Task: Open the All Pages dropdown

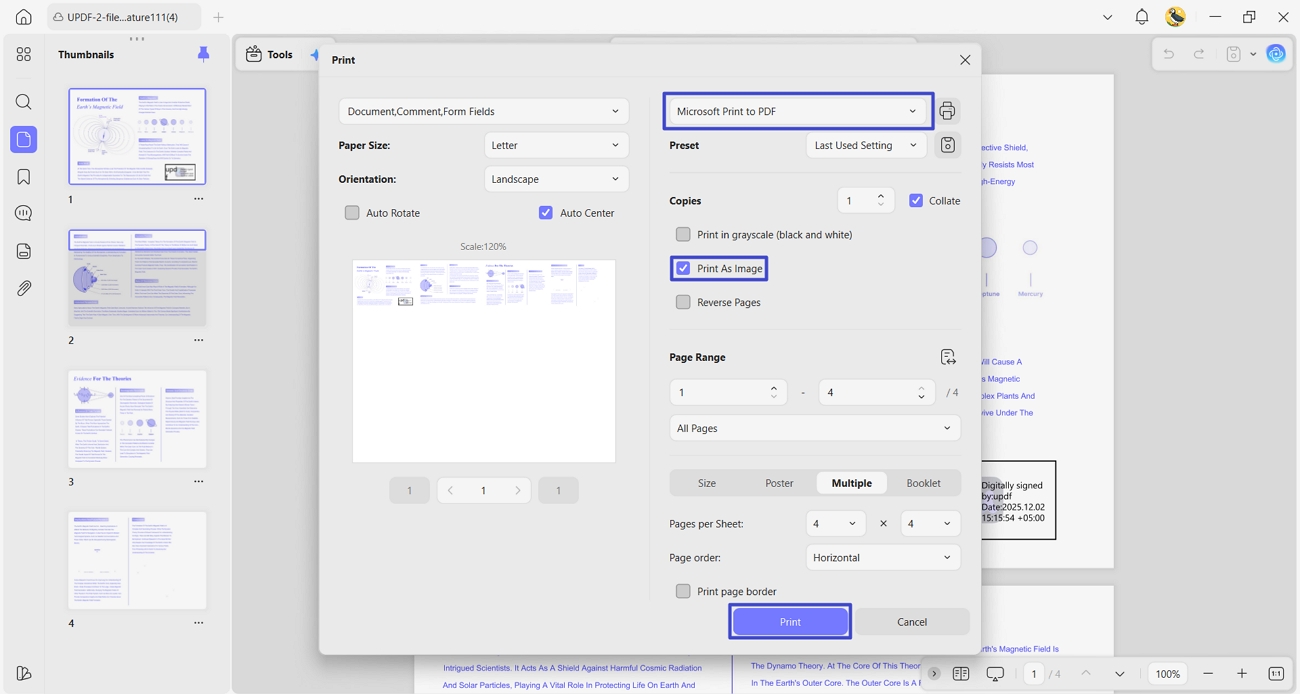Action: point(815,428)
